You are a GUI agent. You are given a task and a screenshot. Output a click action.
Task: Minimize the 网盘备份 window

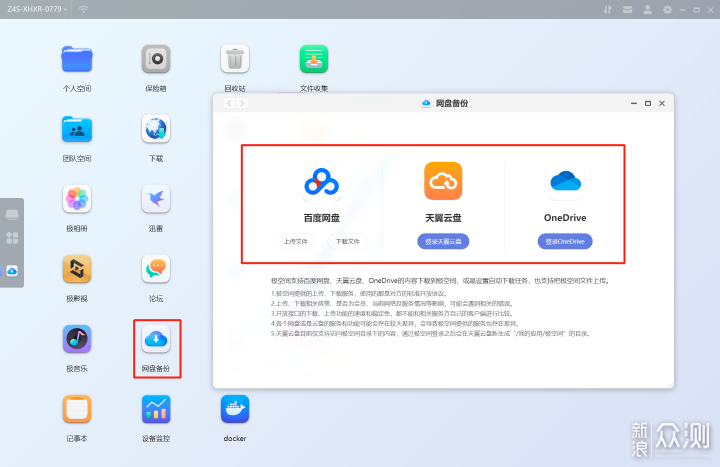click(x=634, y=103)
